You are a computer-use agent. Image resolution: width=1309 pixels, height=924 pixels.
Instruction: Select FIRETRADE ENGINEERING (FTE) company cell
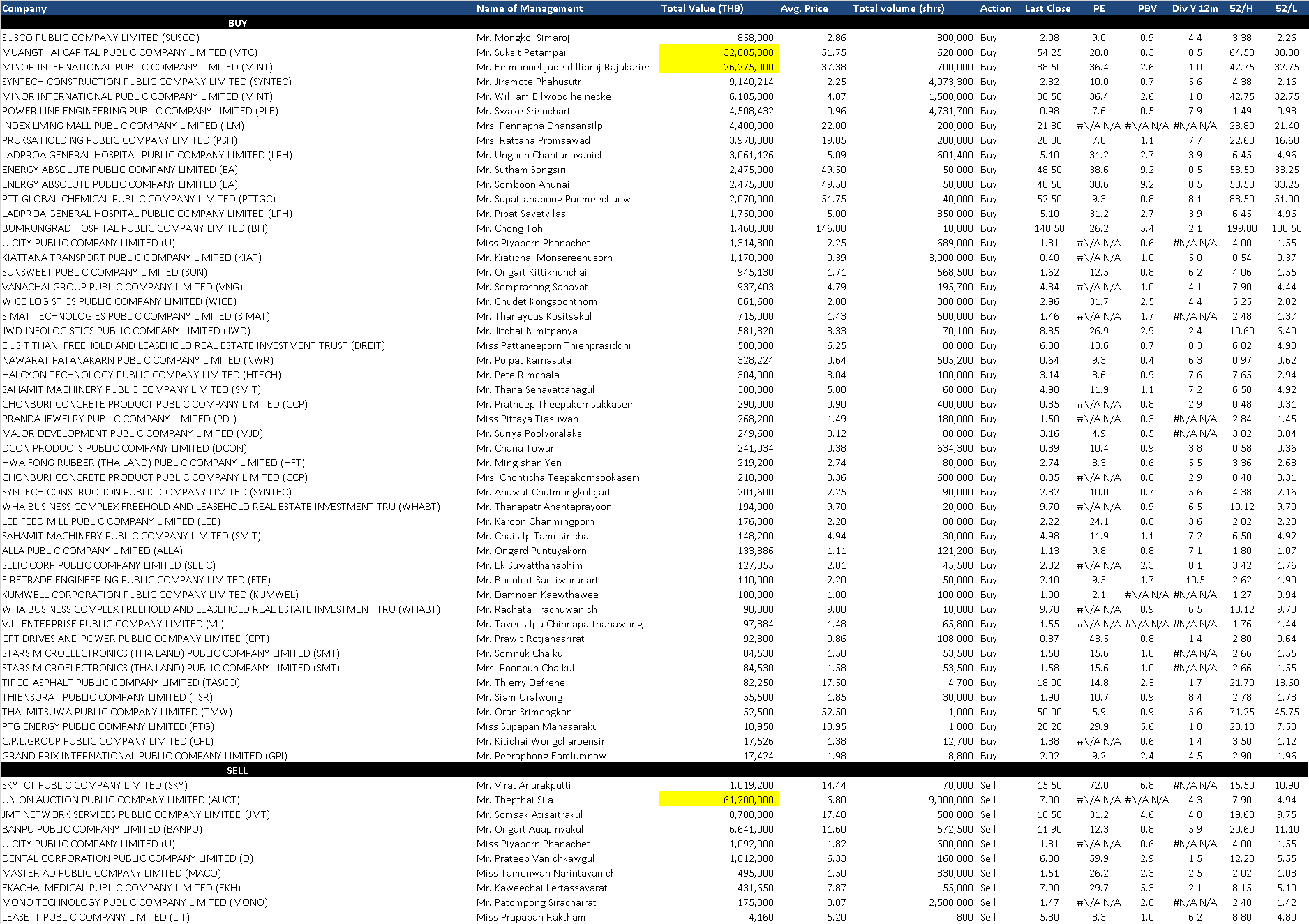pos(136,580)
